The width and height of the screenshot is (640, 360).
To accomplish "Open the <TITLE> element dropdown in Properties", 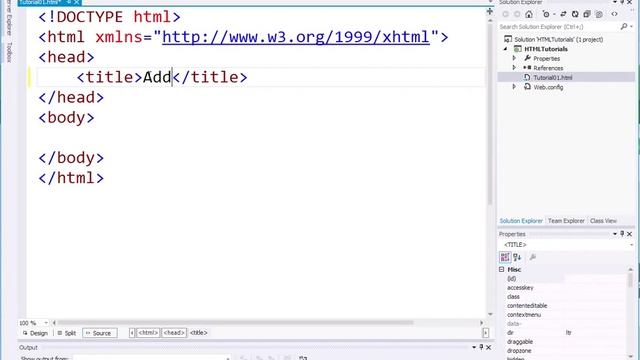I will (x=631, y=245).
